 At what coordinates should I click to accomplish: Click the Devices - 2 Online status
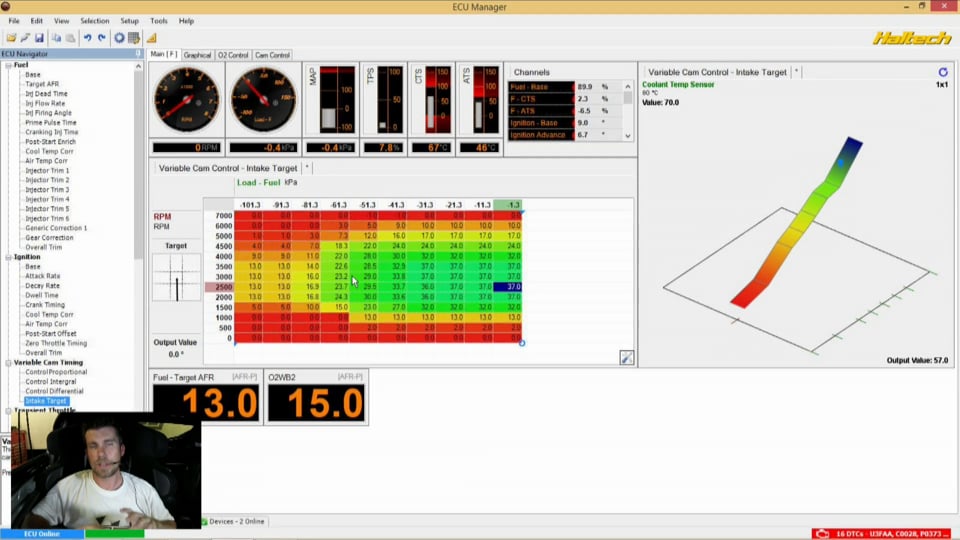236,522
